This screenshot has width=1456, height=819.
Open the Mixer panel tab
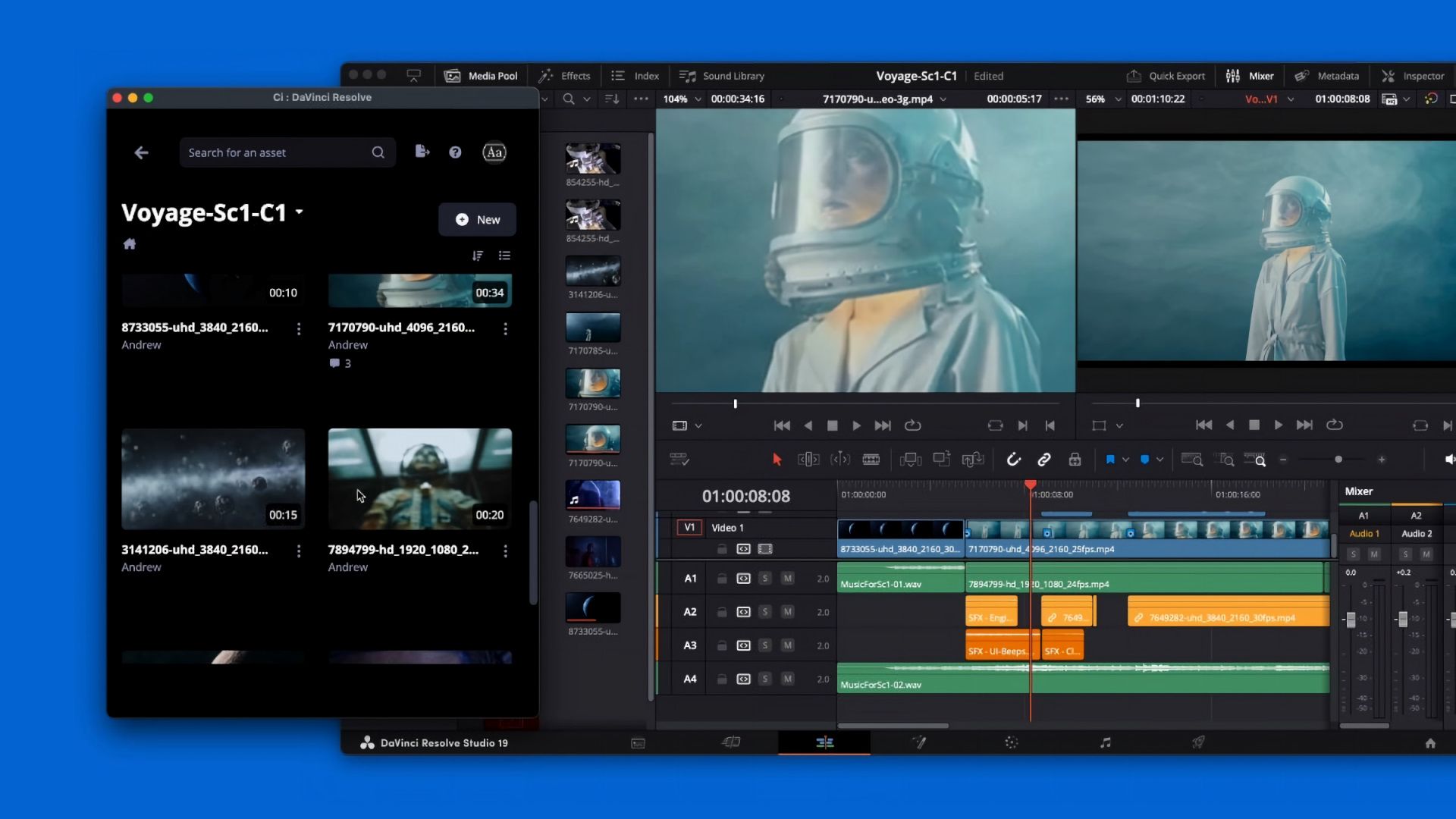pos(1248,76)
